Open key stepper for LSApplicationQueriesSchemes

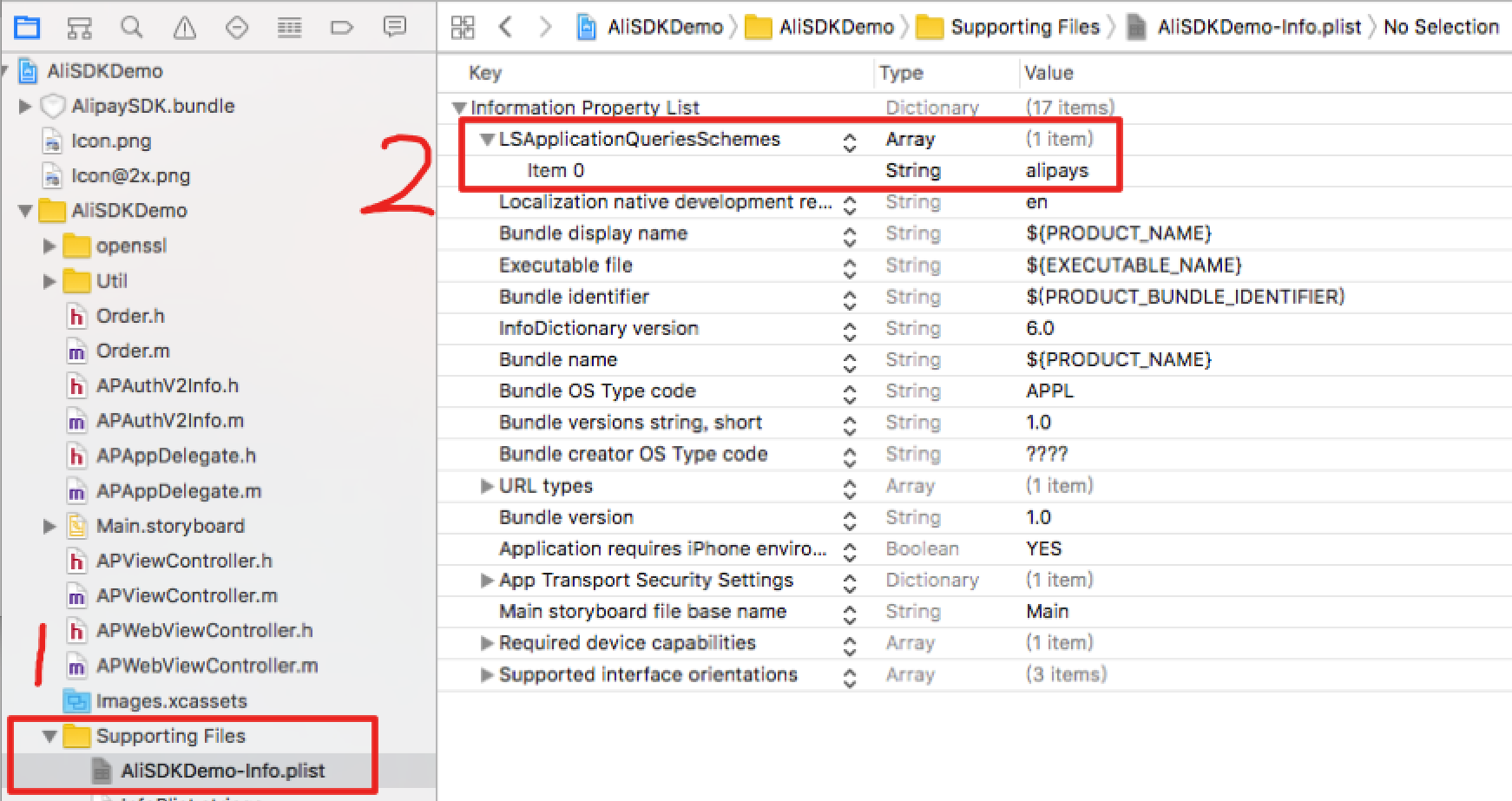(x=850, y=141)
